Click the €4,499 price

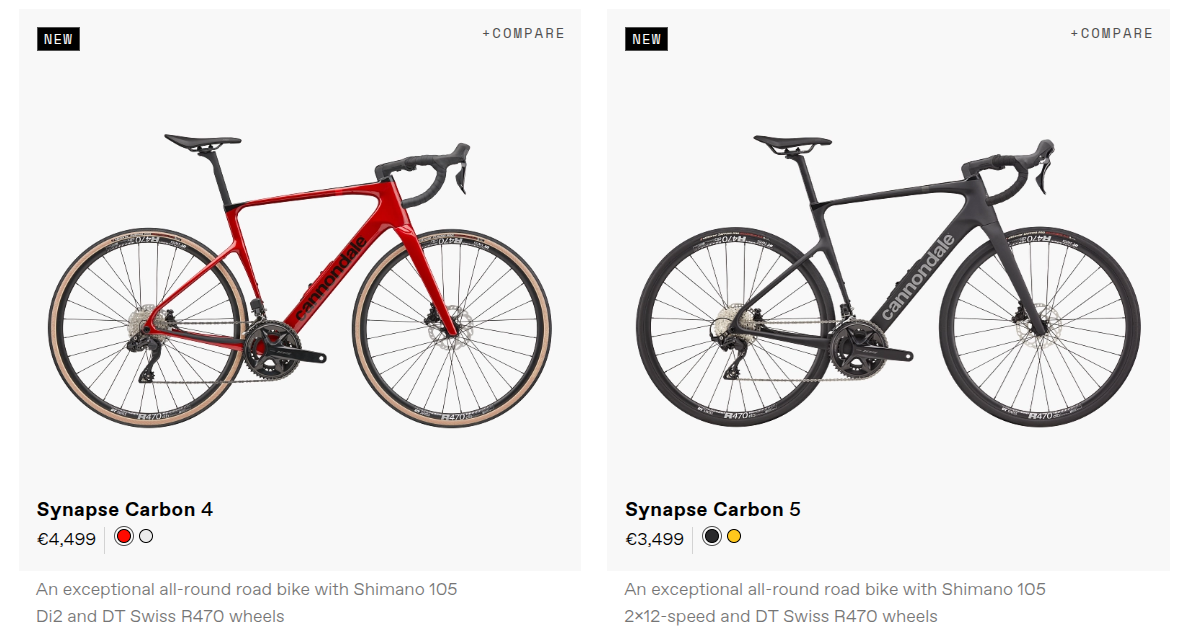click(67, 540)
